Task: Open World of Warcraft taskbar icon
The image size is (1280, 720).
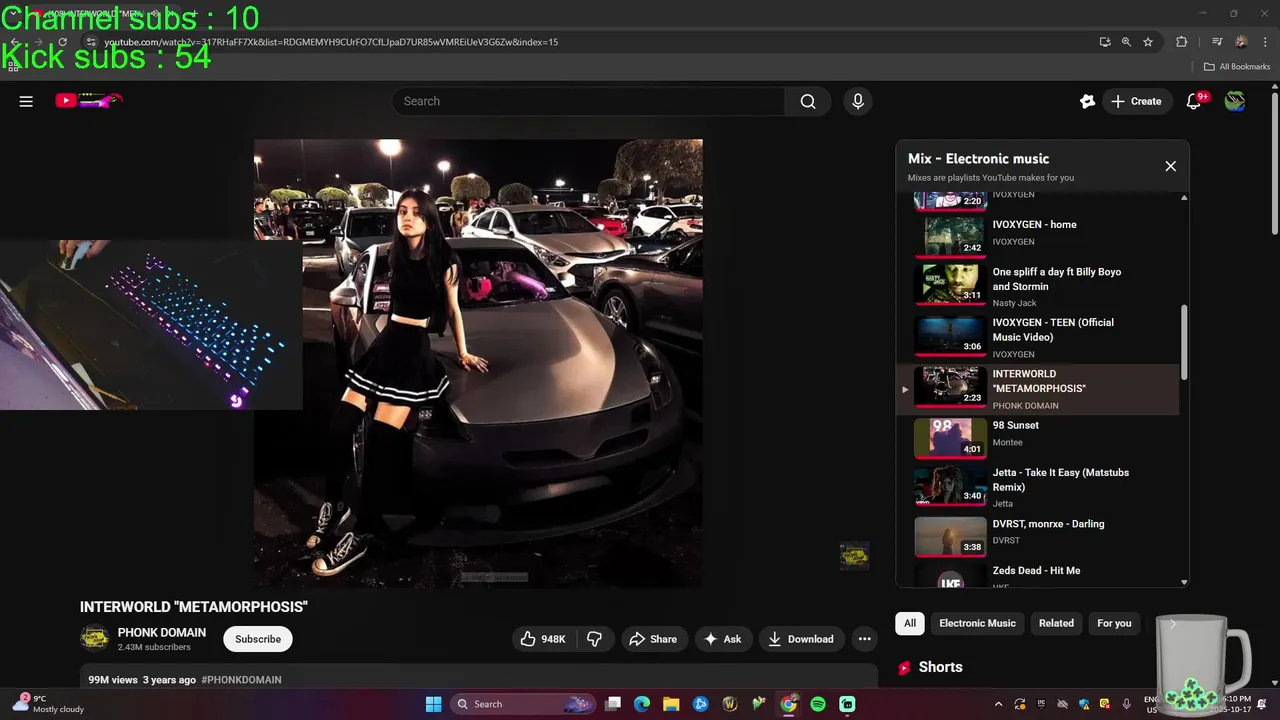Action: point(730,704)
